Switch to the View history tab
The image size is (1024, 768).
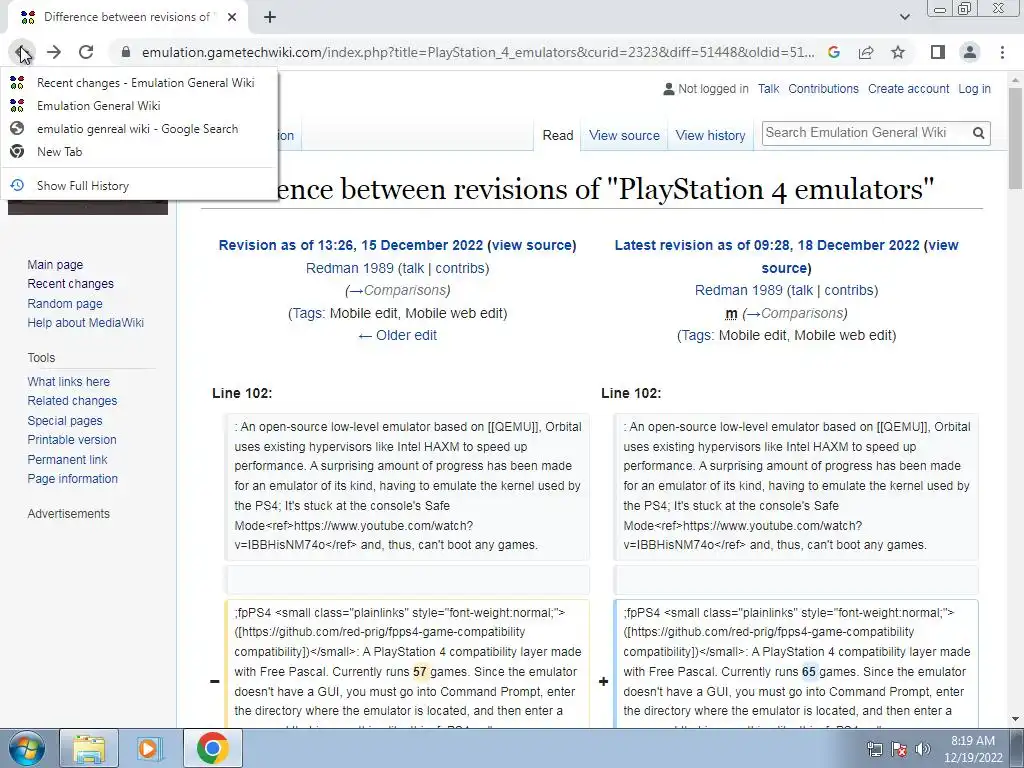(x=711, y=135)
